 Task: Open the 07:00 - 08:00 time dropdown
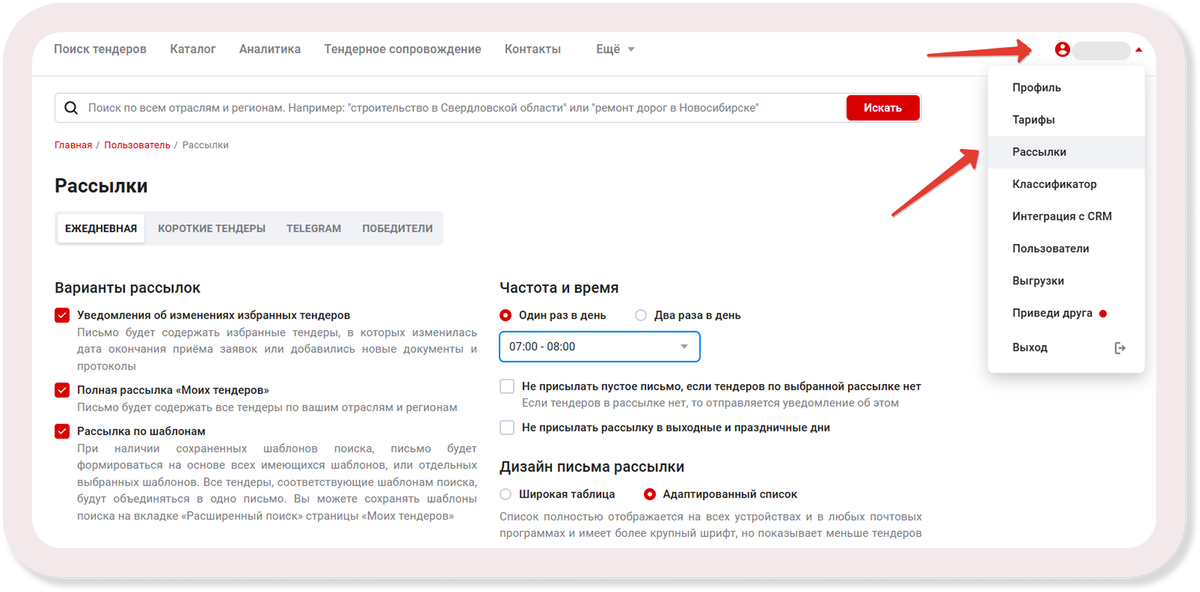click(x=599, y=347)
